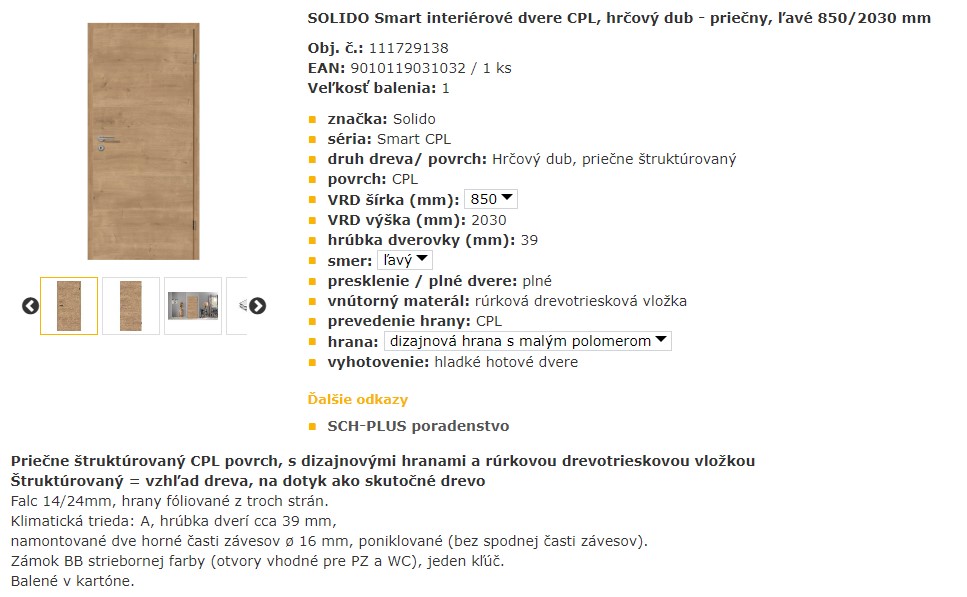This screenshot has height=597, width=967.
Task: Click the EAN code 9010119031032
Action: point(408,68)
